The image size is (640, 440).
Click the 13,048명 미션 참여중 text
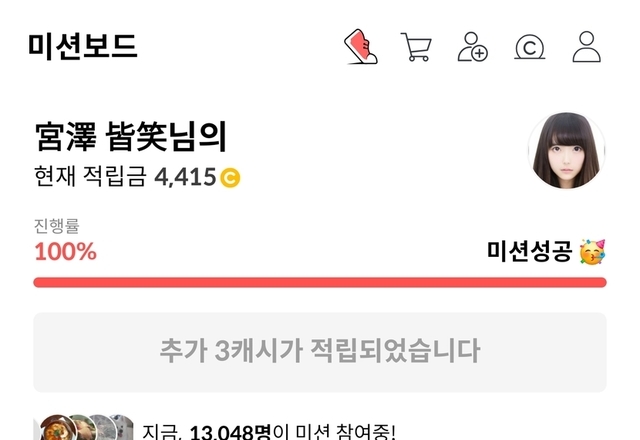[269, 432]
